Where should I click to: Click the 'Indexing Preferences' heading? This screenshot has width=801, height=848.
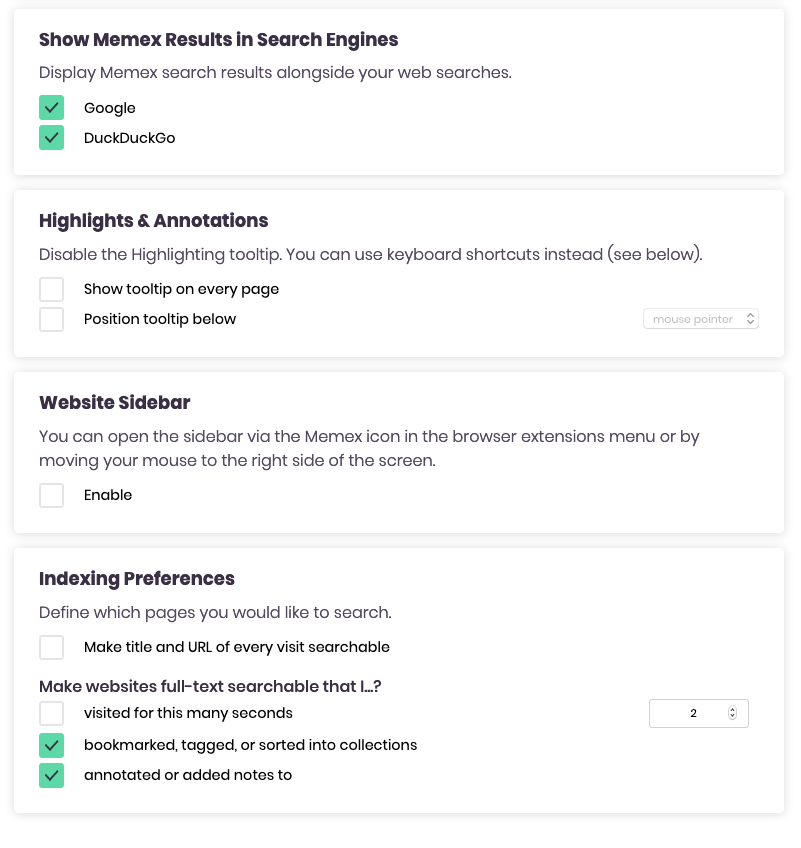click(136, 578)
